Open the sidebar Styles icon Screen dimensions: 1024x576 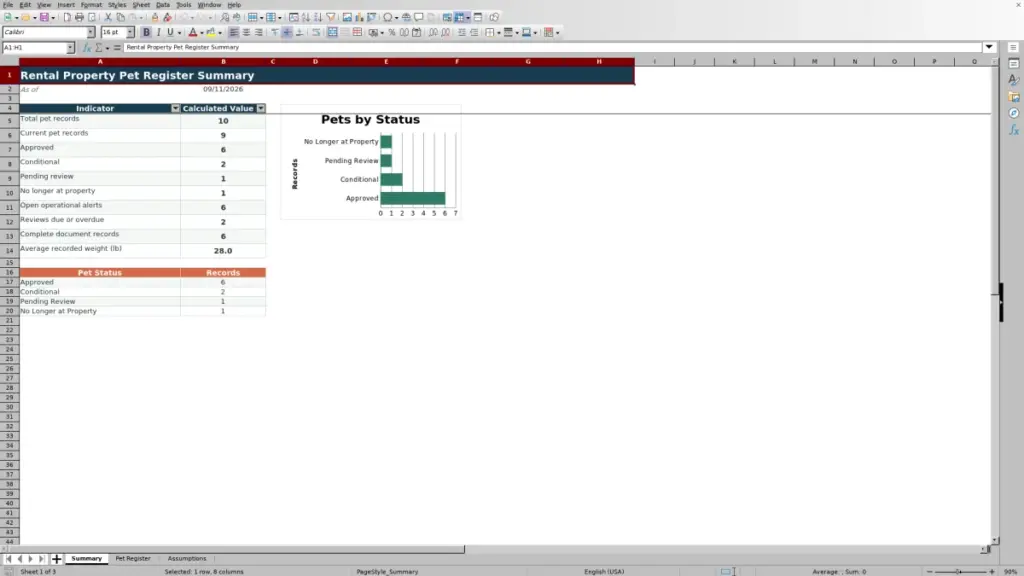1014,80
